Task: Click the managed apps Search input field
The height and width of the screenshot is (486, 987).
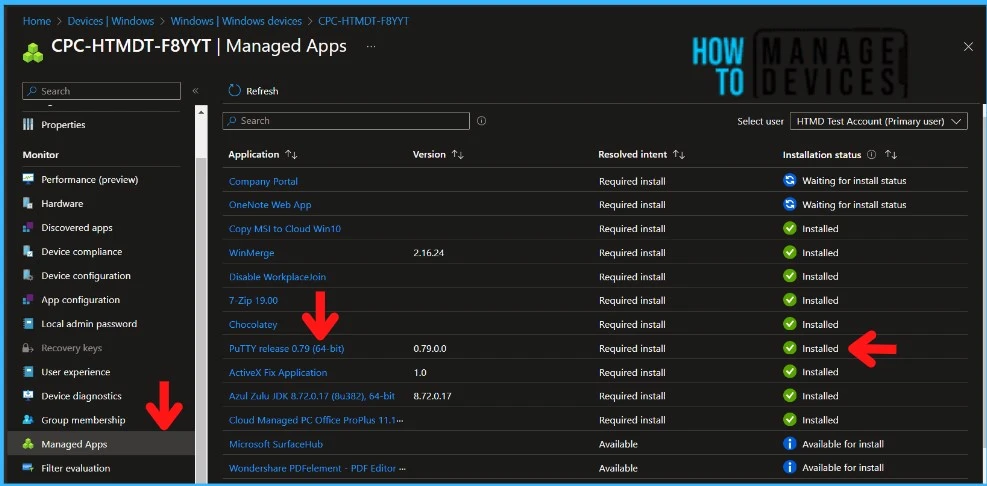Action: [346, 121]
